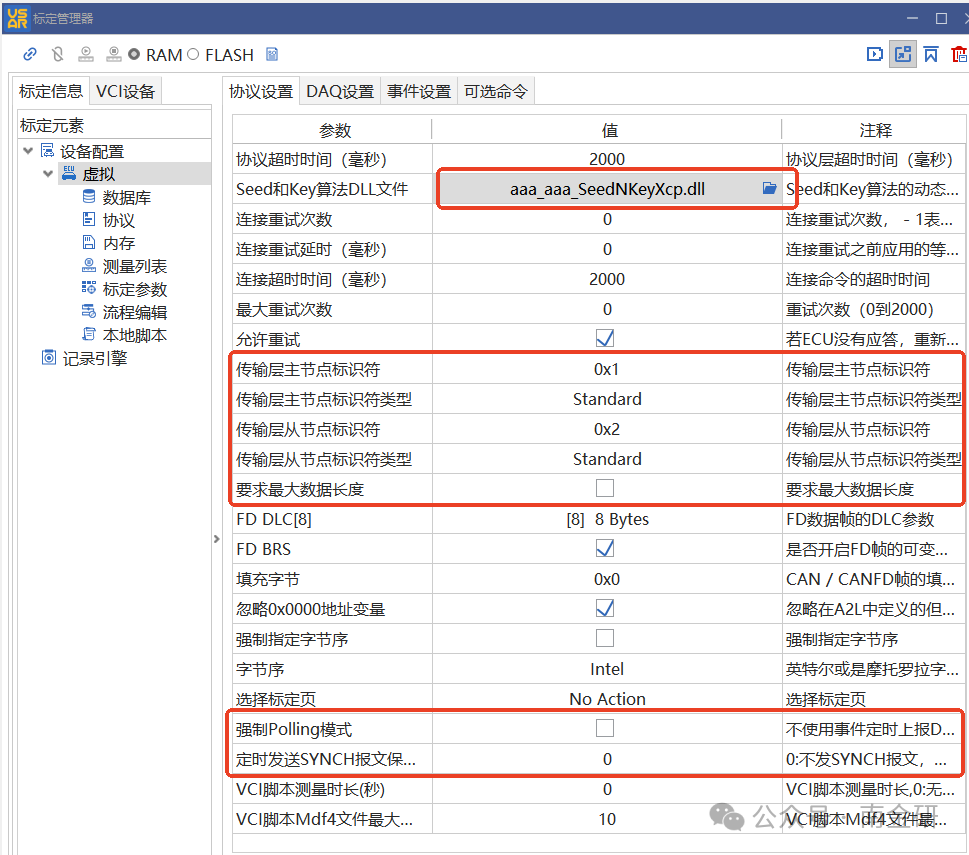Select the FLASH radio button
969x855 pixels.
point(194,54)
